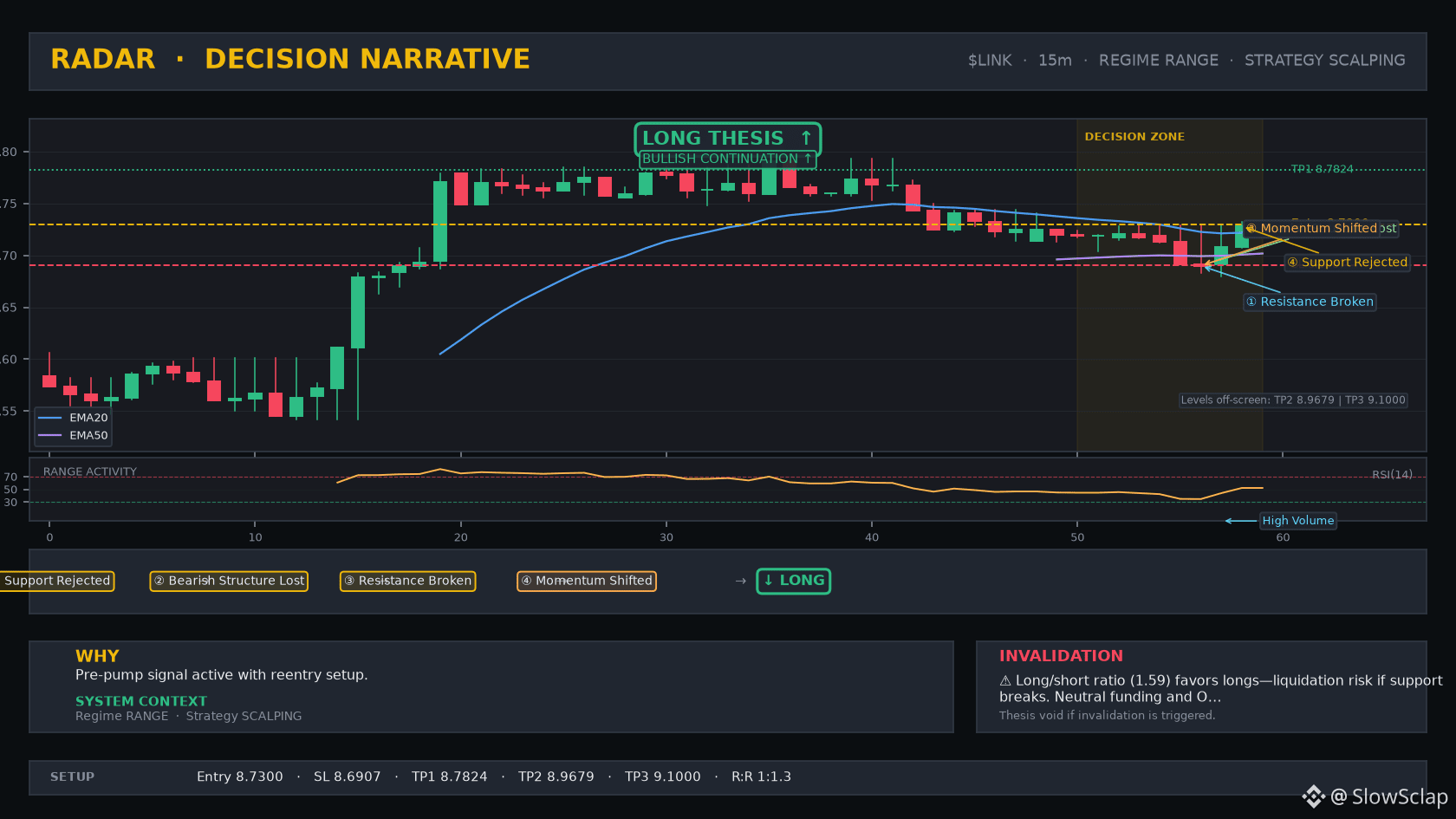Click the DECISION ZONE label

click(x=1134, y=137)
